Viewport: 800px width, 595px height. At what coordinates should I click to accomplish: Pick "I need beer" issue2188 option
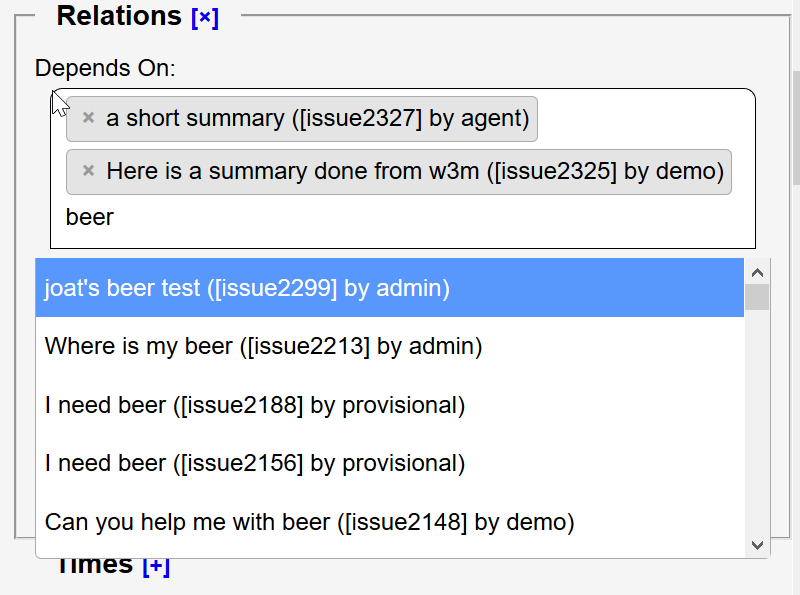[255, 405]
